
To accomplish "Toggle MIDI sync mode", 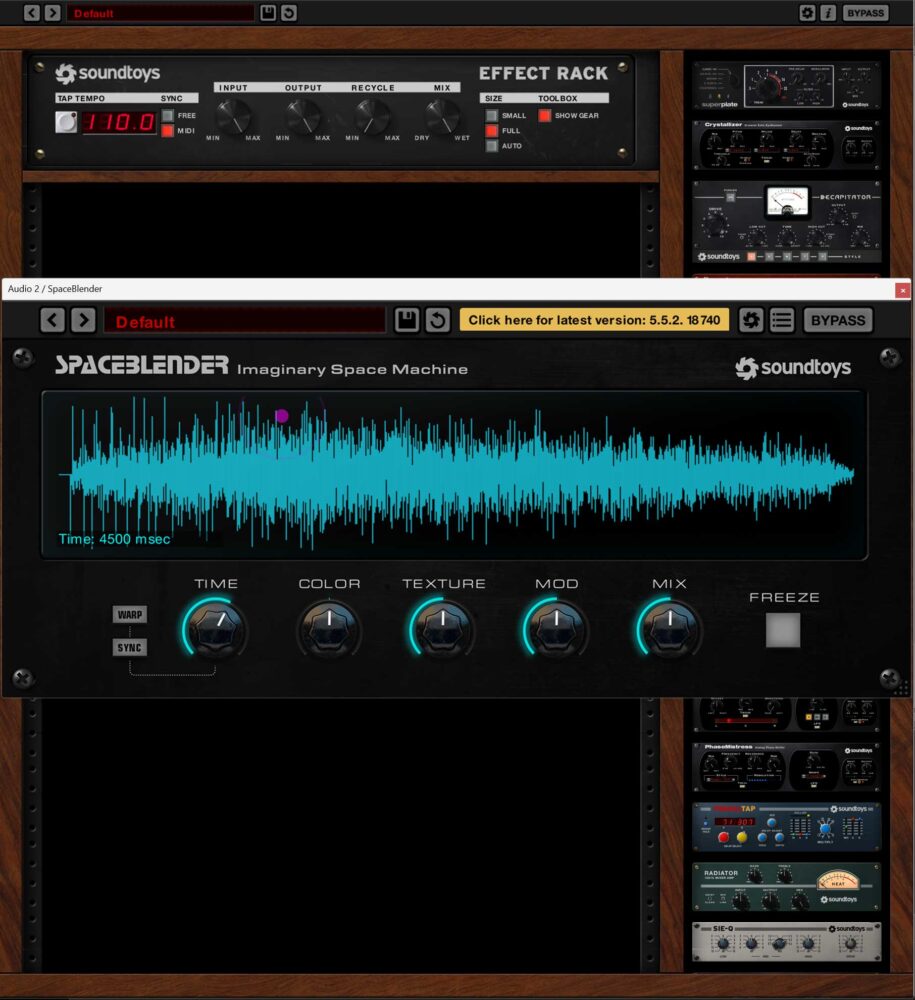I will click(168, 131).
